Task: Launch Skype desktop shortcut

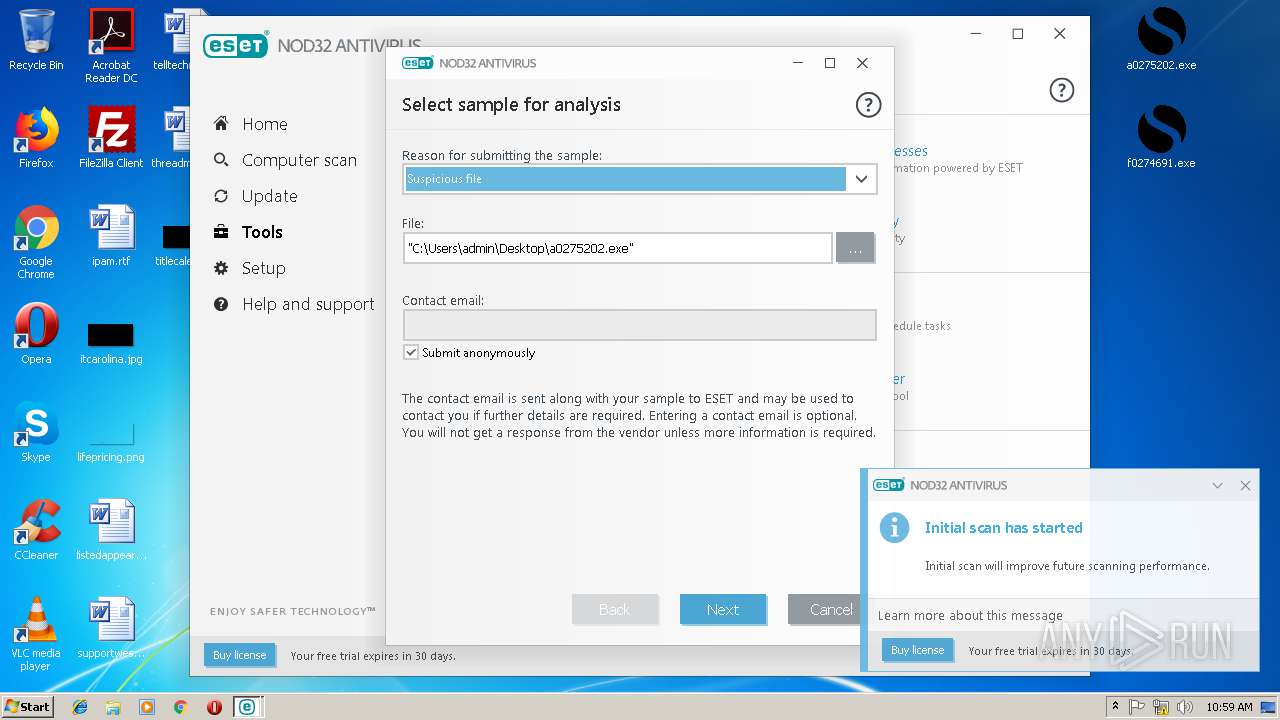Action: [36, 432]
